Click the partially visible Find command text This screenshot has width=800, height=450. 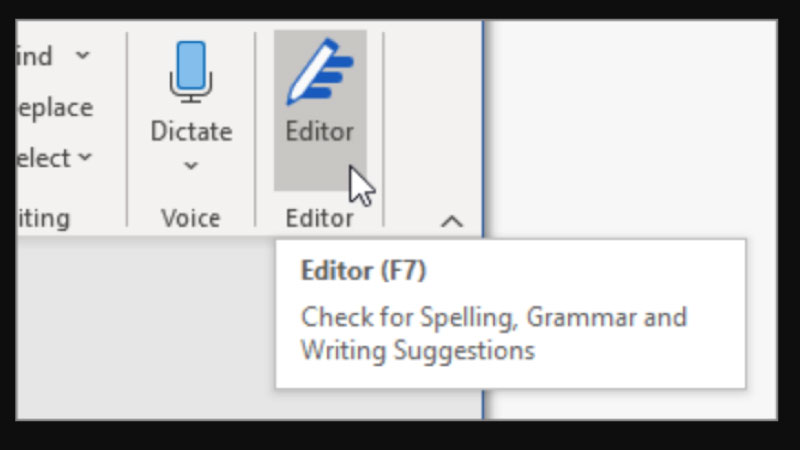(x=36, y=56)
